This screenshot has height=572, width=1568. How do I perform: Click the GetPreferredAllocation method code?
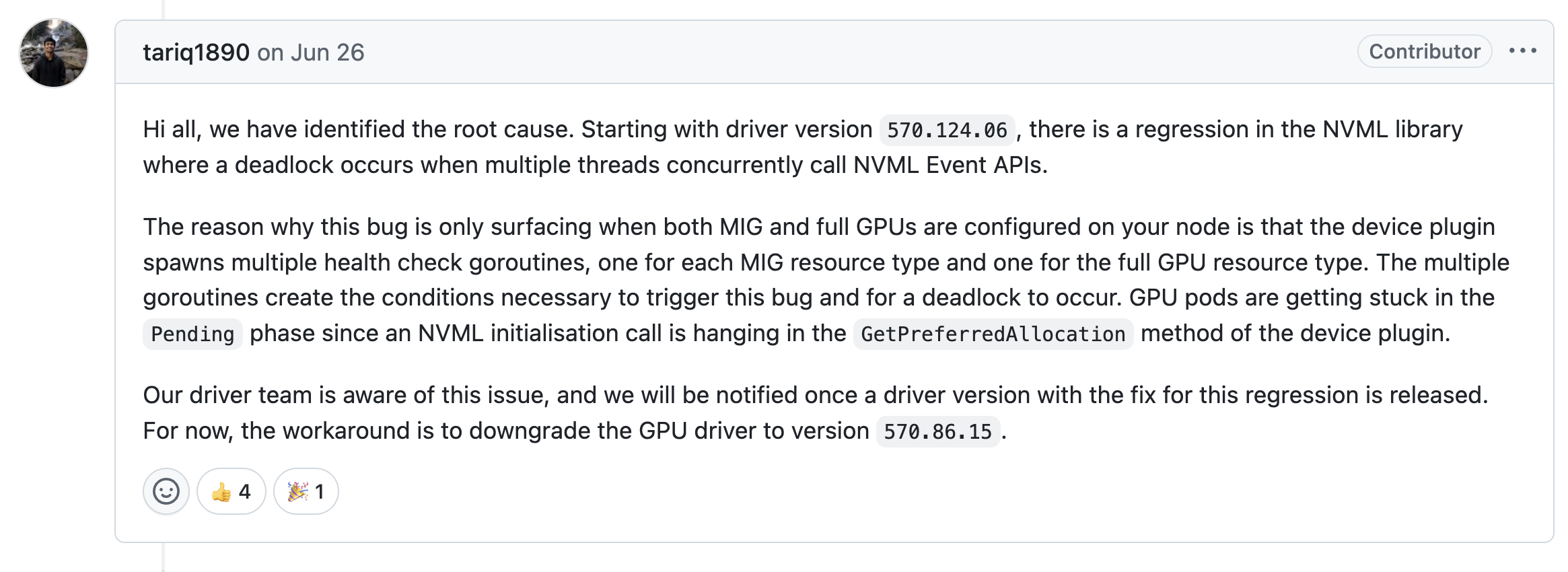993,334
